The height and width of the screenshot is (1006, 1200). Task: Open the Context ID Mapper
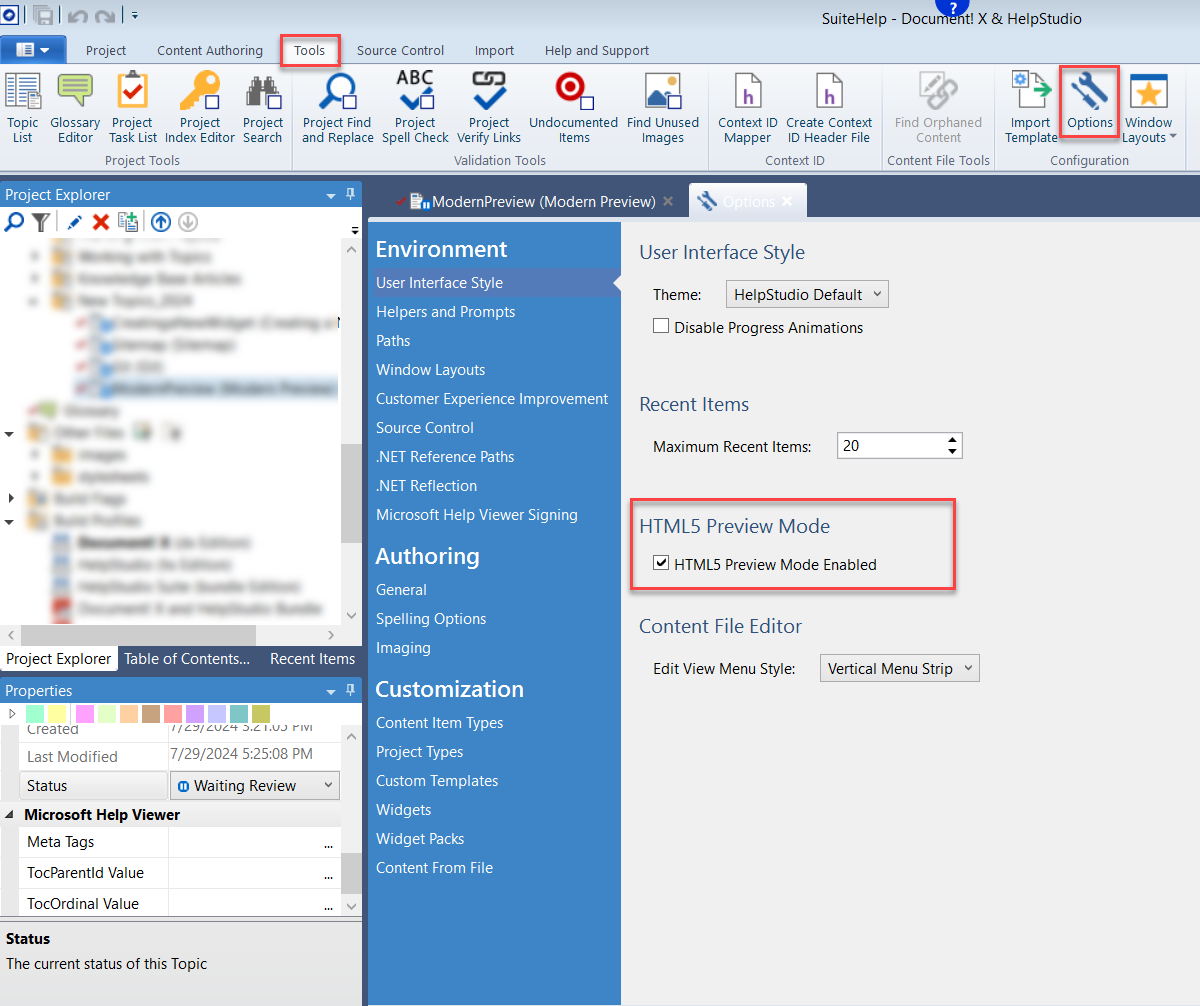(x=747, y=107)
